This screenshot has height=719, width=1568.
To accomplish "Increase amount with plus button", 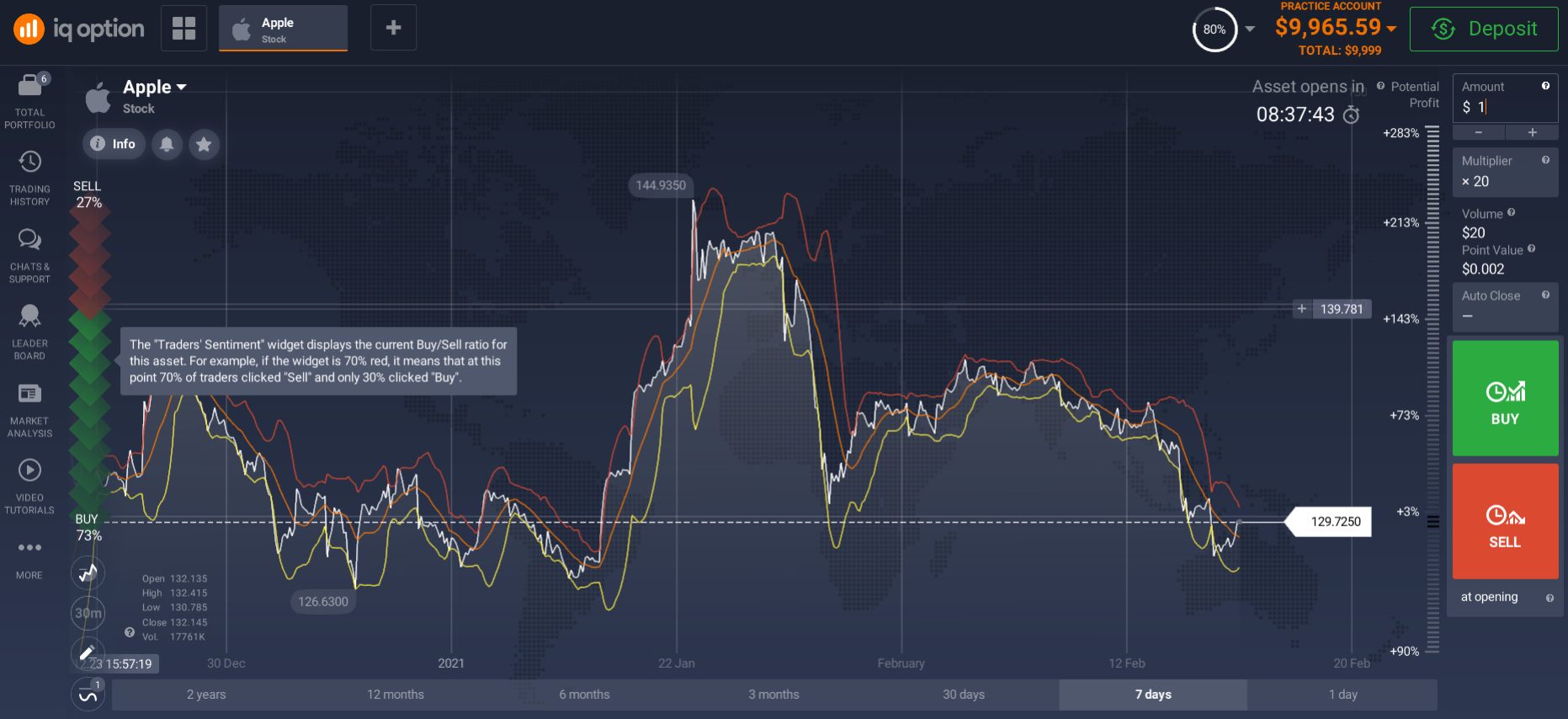I will pyautogui.click(x=1532, y=132).
